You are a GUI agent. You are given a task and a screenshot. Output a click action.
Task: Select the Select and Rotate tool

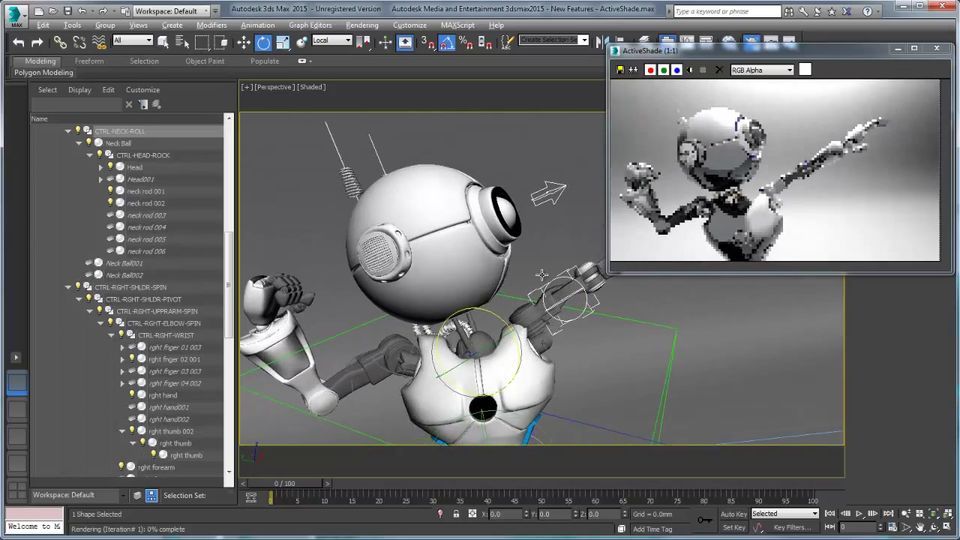click(x=263, y=42)
